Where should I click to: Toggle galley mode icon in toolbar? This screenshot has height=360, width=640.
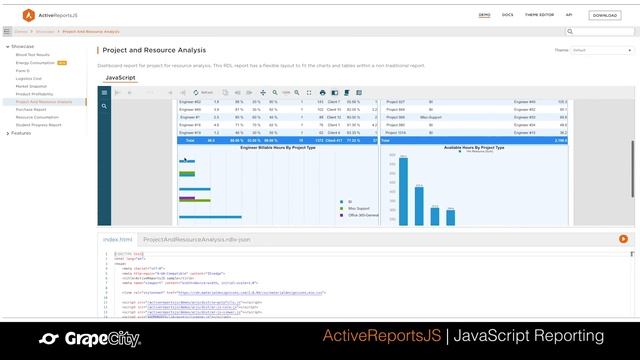tap(359, 93)
